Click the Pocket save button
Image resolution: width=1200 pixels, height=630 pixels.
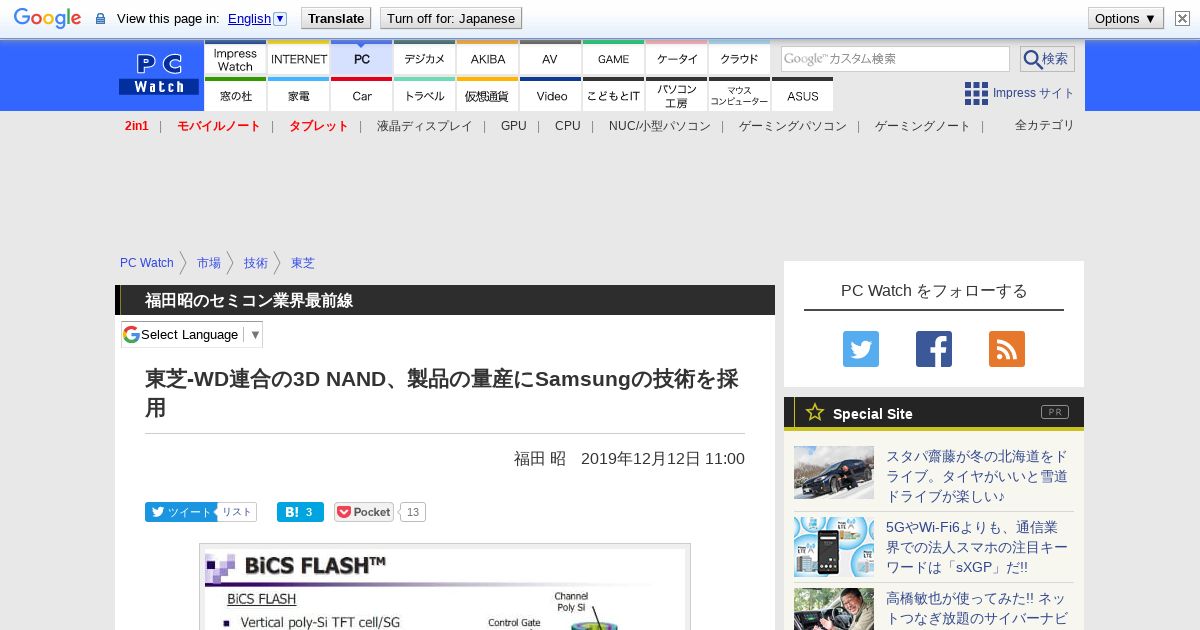point(364,512)
